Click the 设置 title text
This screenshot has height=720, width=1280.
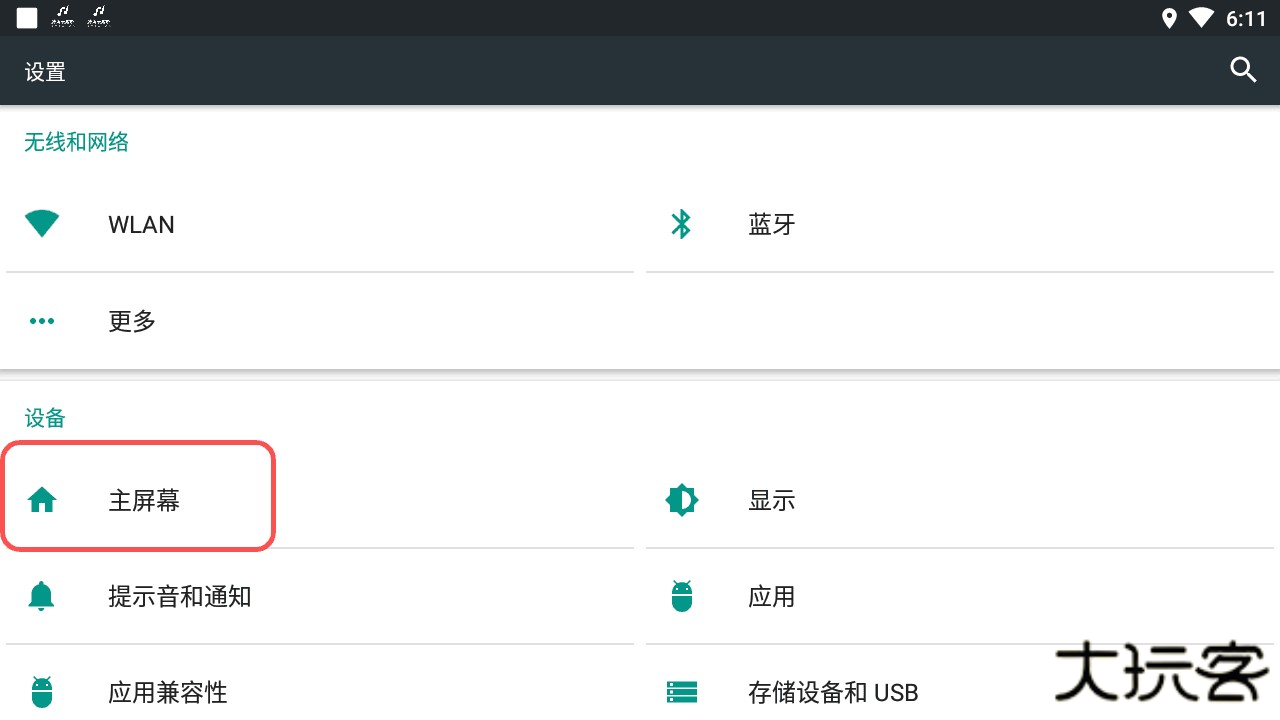[x=44, y=71]
